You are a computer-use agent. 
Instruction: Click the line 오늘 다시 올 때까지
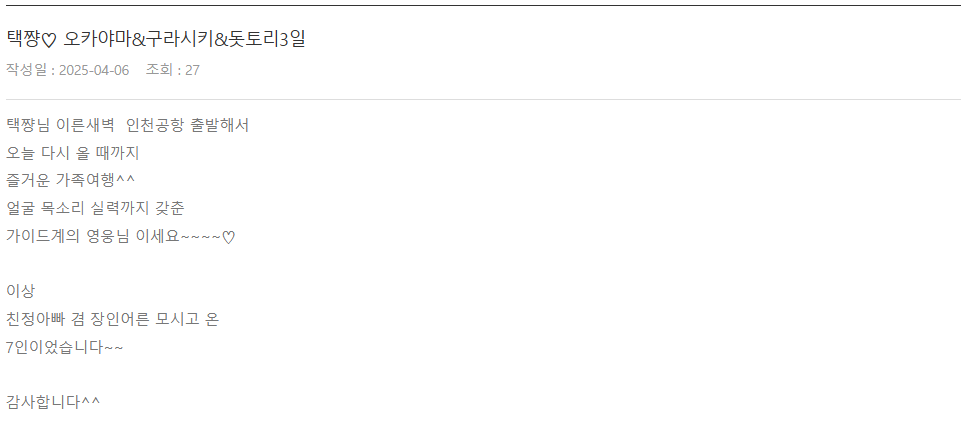coord(73,153)
